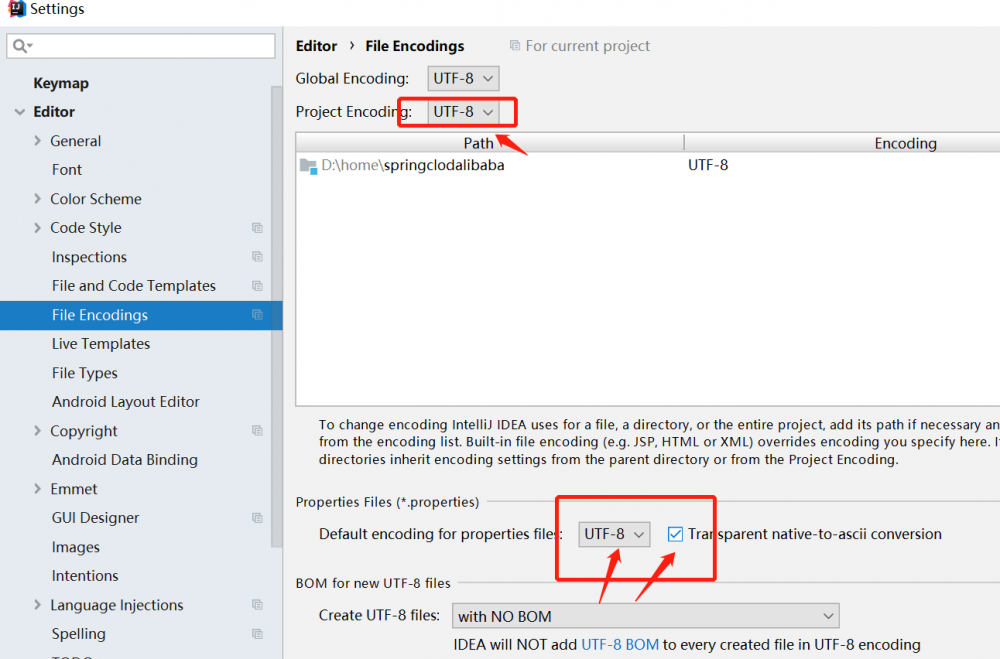
Task: Click the search magnifier icon in settings
Action: [x=20, y=46]
